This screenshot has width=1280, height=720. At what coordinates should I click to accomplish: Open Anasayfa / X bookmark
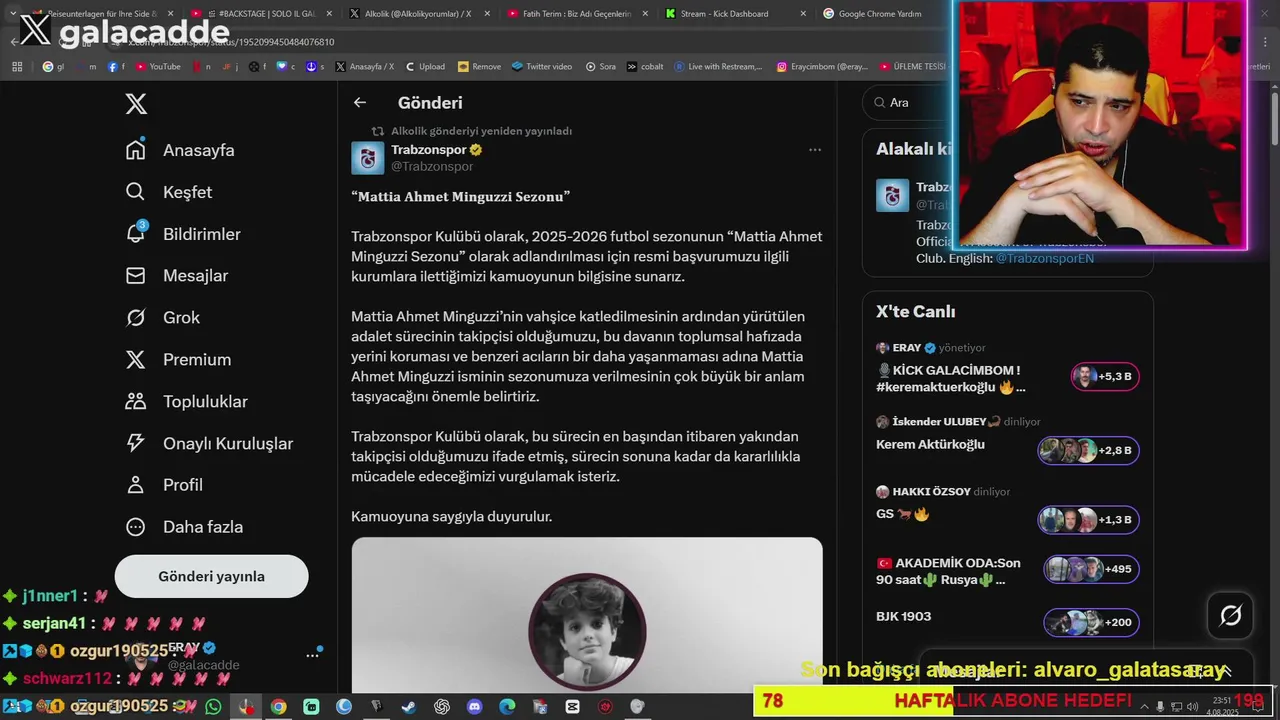(365, 67)
